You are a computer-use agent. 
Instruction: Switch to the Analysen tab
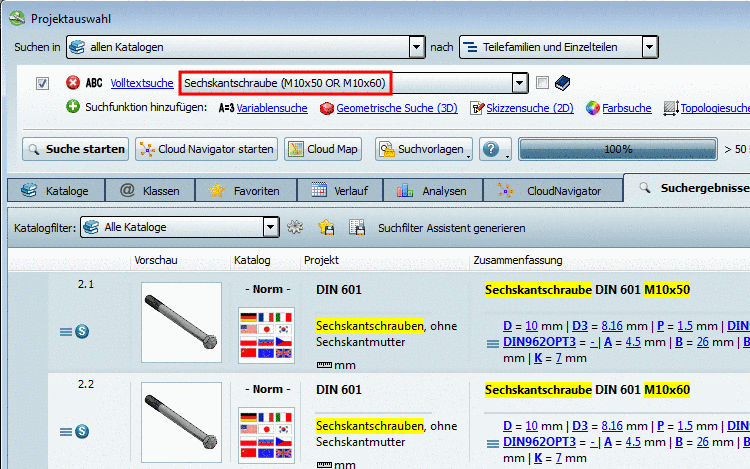point(433,191)
